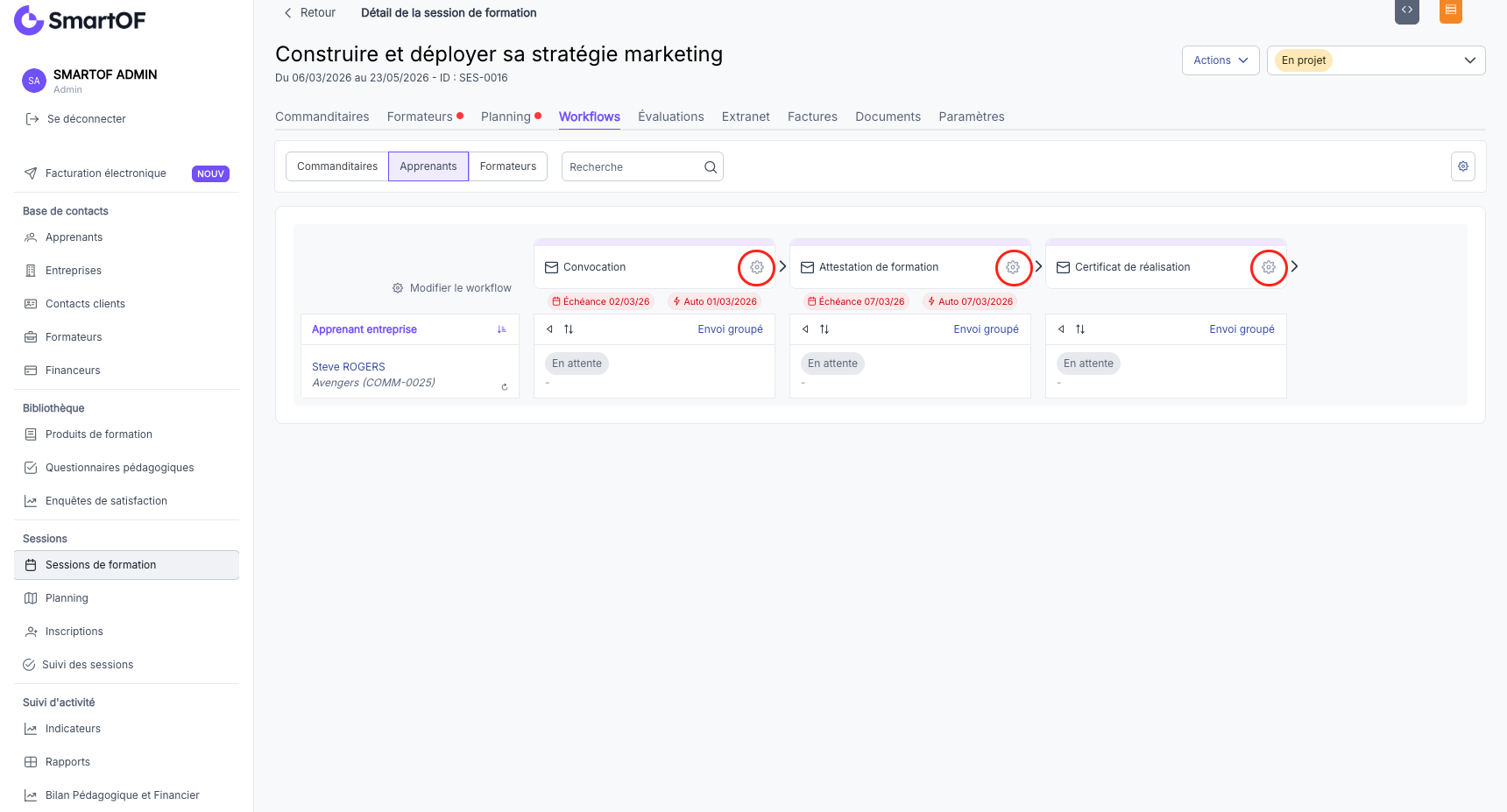
Task: Open Enquêtes de satisfaction in sidebar
Action: [126, 501]
